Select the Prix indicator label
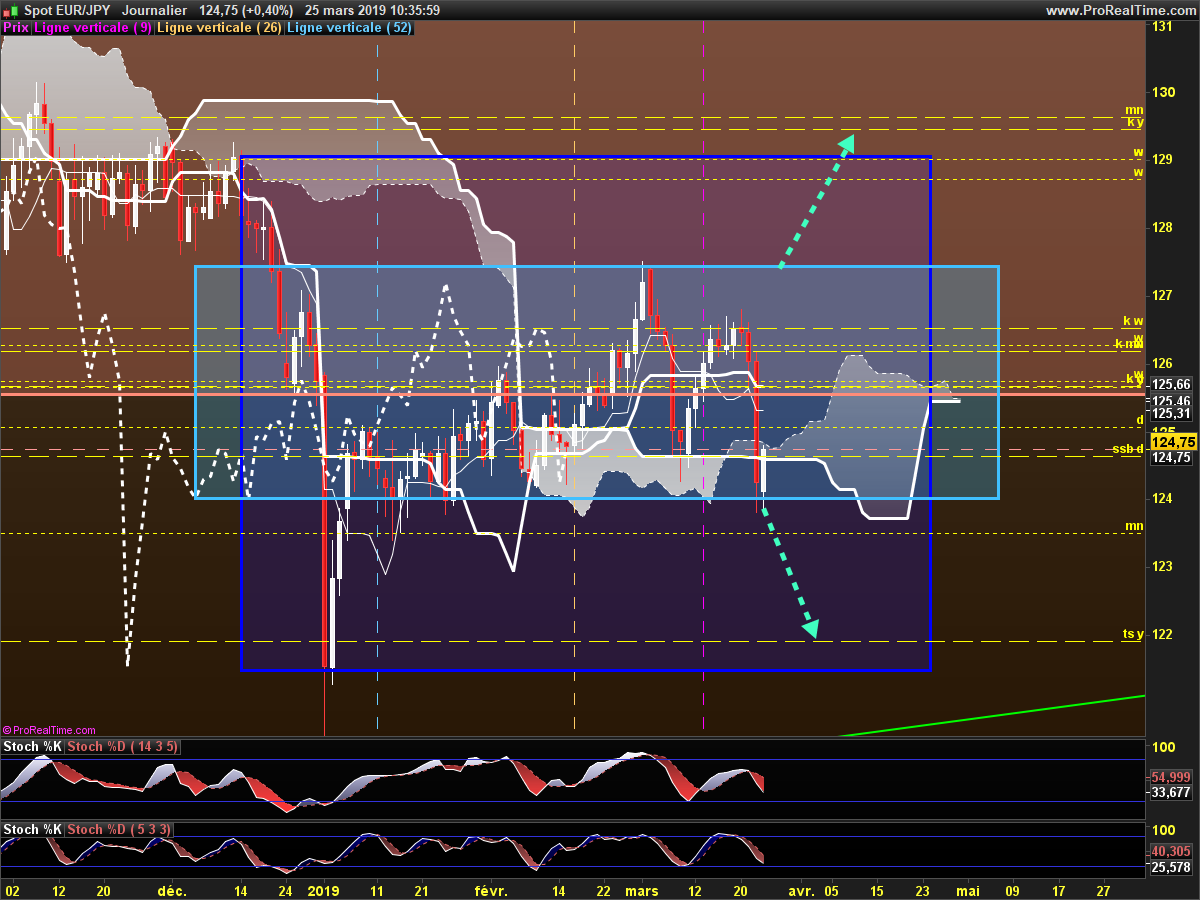 point(16,28)
